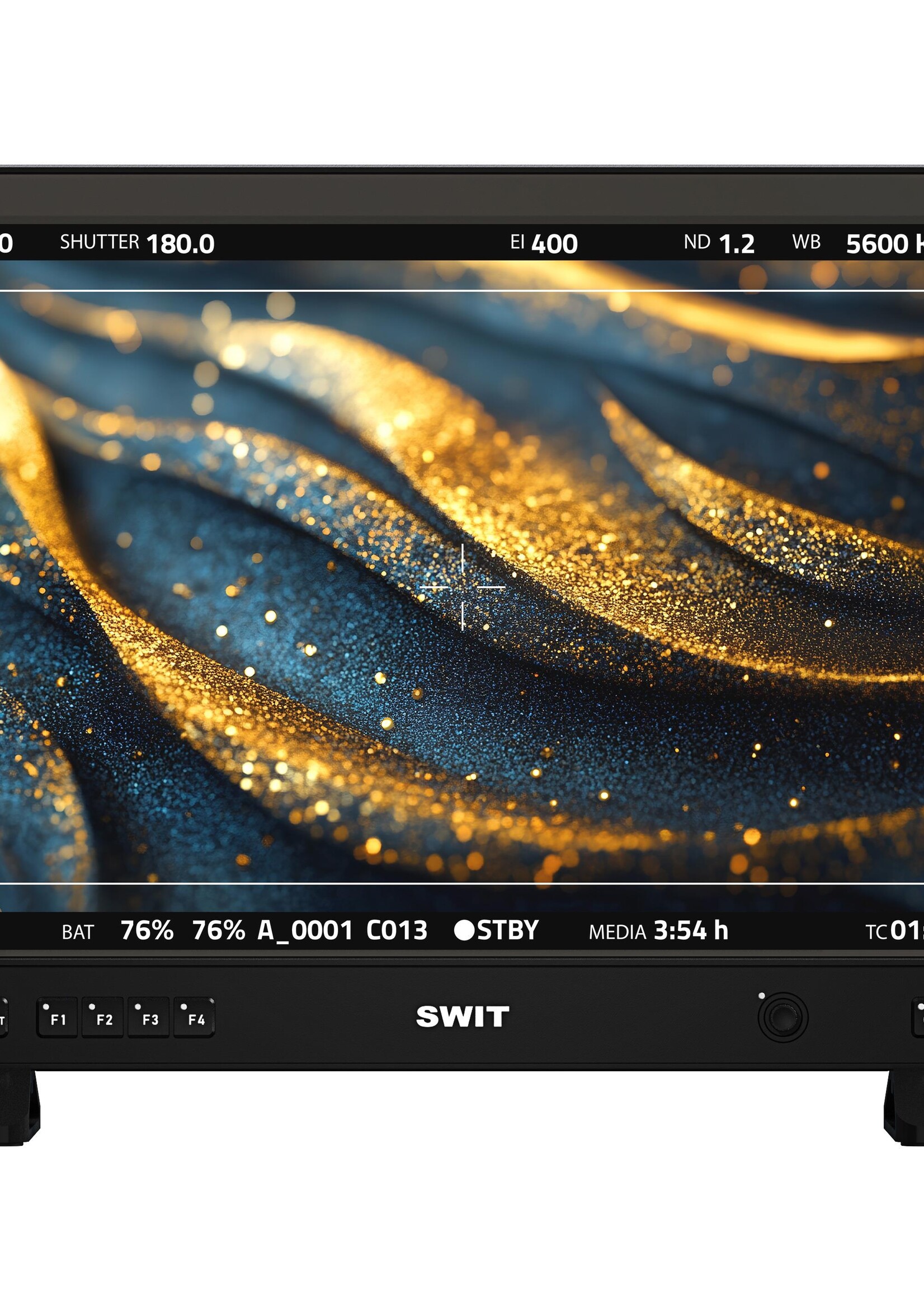The width and height of the screenshot is (924, 1294).
Task: Select the shutter value 180.0
Action: pyautogui.click(x=180, y=244)
